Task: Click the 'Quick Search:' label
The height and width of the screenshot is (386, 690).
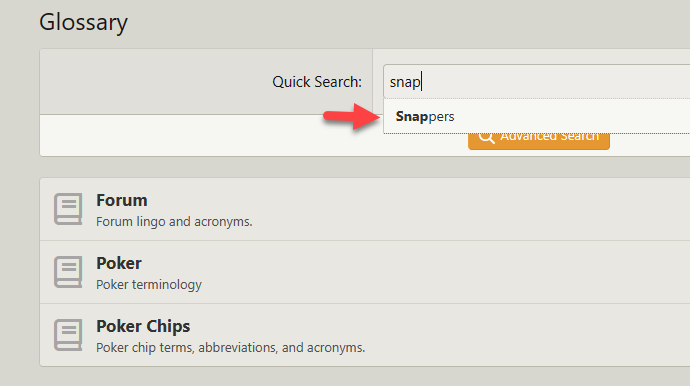Action: (x=317, y=82)
